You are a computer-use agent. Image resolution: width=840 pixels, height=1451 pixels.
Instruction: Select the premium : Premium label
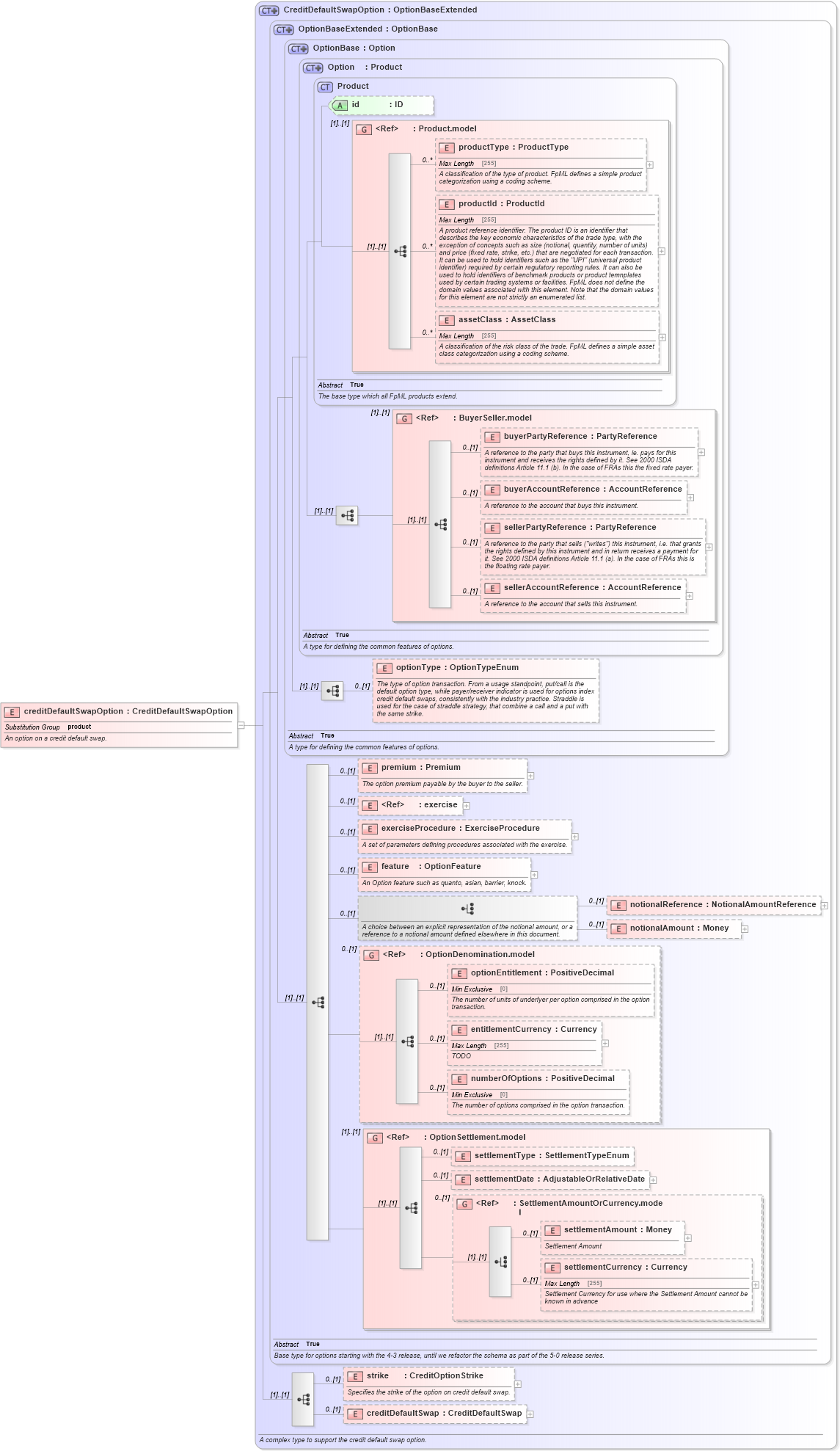(x=421, y=768)
